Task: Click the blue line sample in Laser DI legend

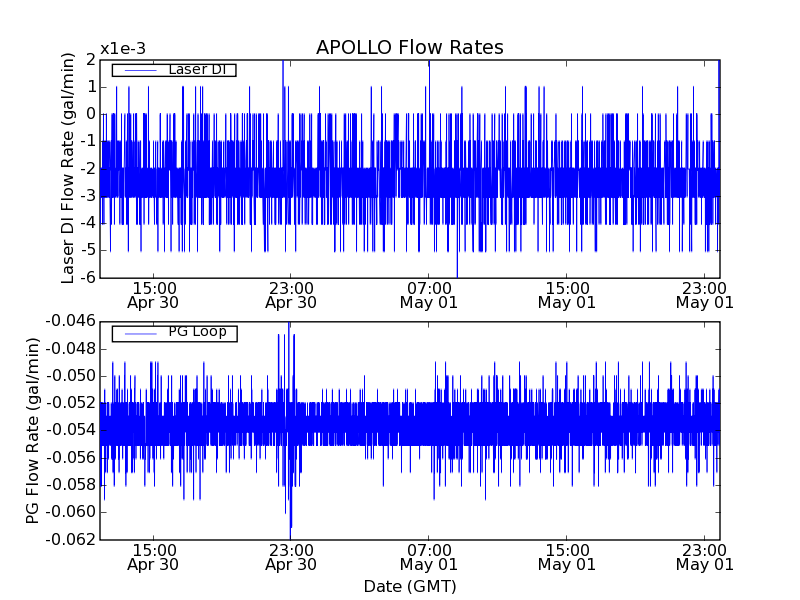Action: click(138, 70)
